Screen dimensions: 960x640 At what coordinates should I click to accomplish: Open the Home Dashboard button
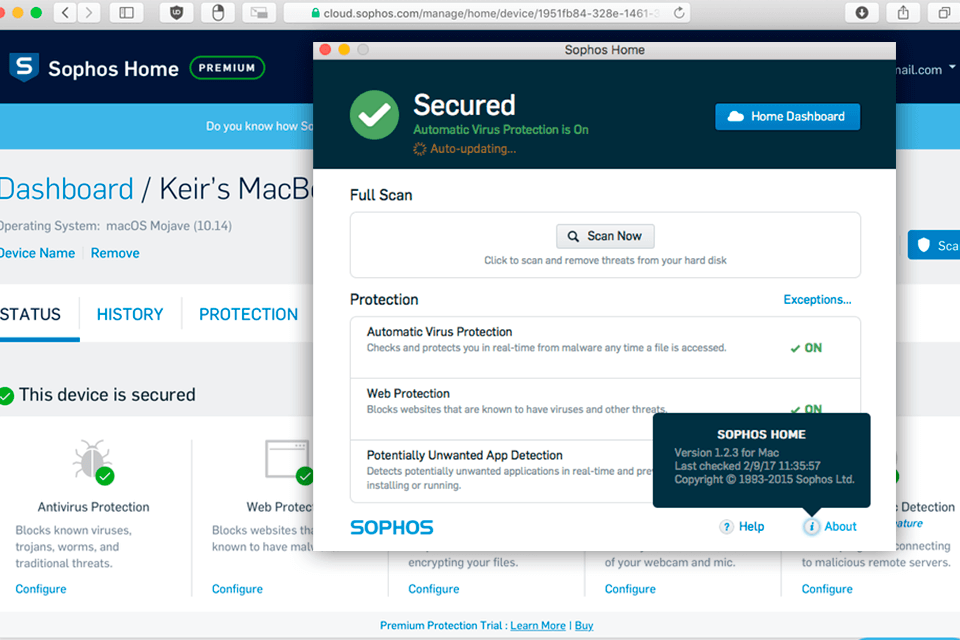pyautogui.click(x=787, y=116)
